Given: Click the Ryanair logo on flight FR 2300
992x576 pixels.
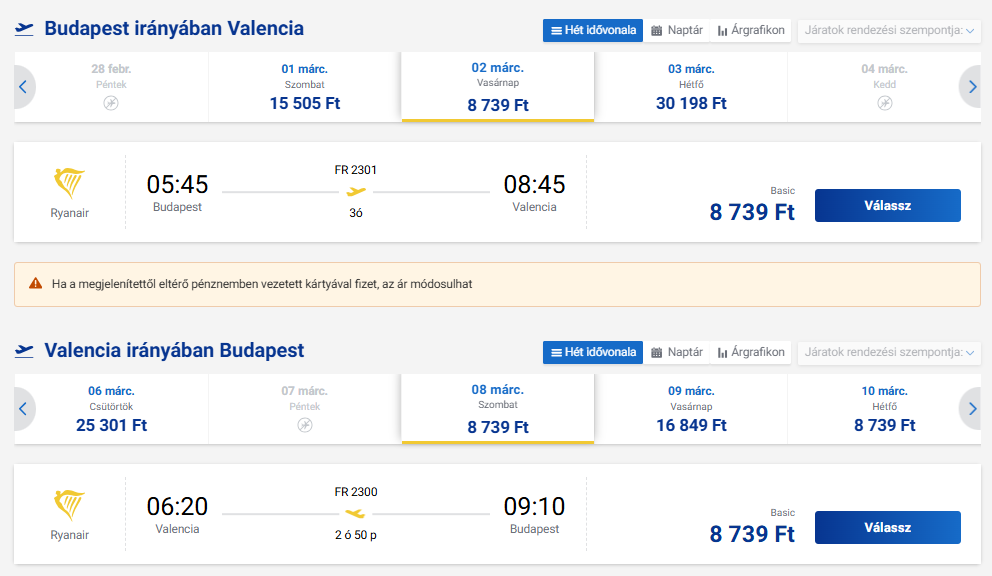Looking at the screenshot, I should pyautogui.click(x=69, y=506).
